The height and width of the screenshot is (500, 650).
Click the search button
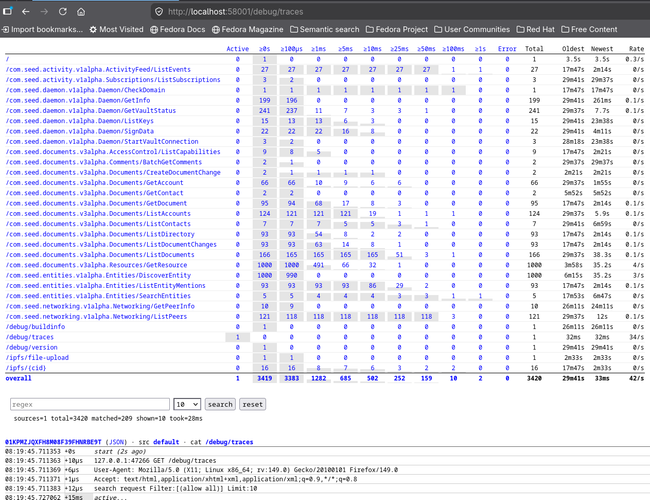click(x=220, y=404)
